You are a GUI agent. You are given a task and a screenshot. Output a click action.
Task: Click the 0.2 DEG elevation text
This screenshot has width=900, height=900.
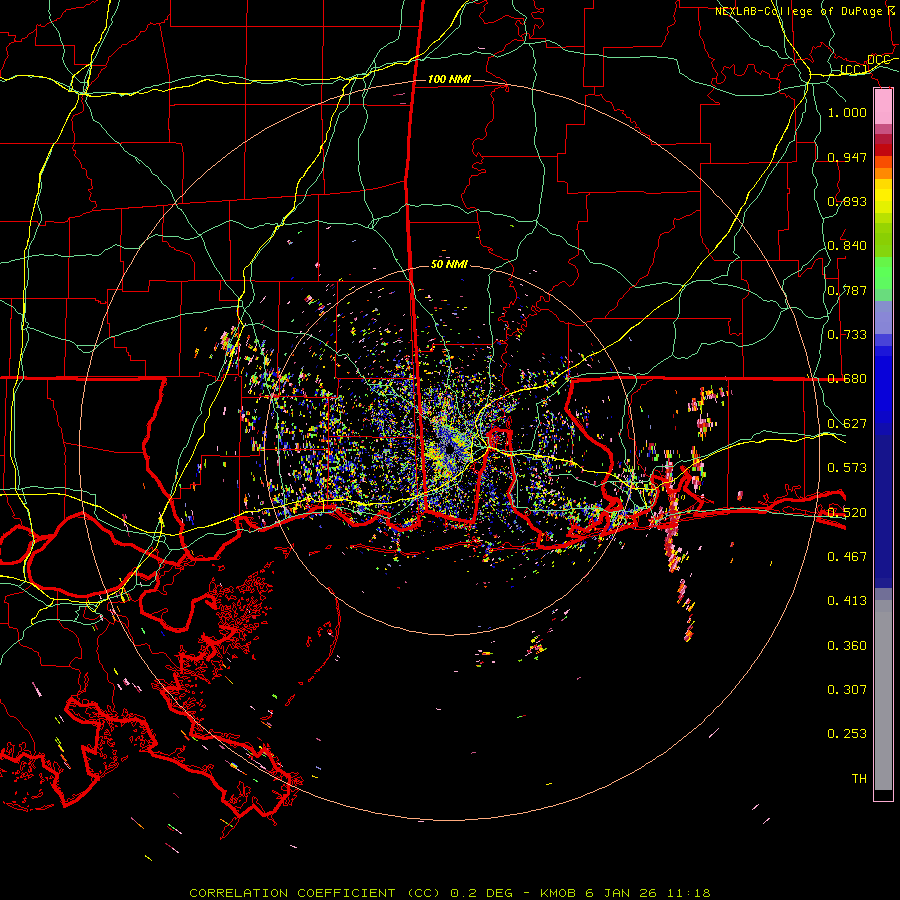pos(481,893)
